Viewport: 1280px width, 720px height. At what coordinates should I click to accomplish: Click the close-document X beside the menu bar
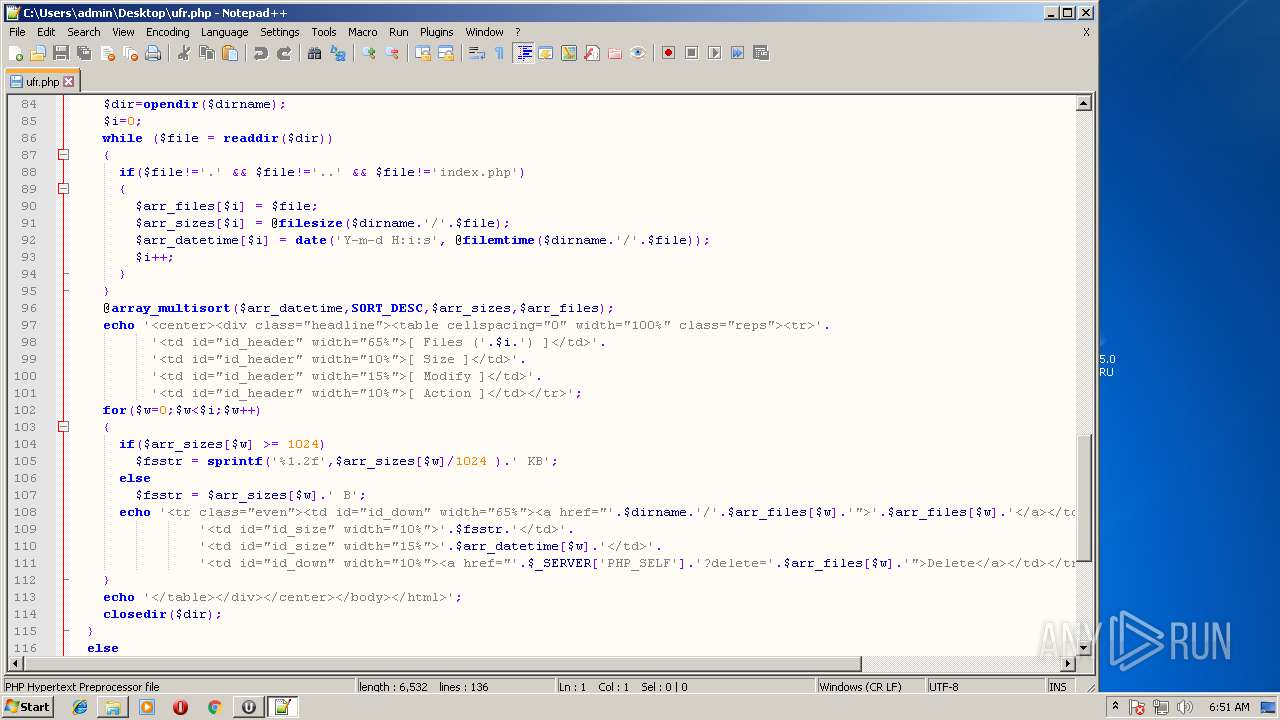click(1086, 32)
